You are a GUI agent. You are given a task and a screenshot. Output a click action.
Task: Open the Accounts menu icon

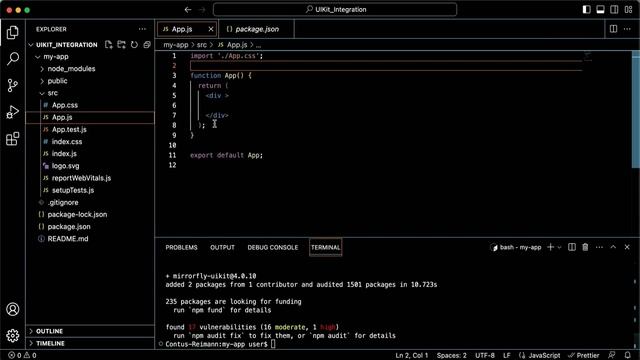point(13,309)
